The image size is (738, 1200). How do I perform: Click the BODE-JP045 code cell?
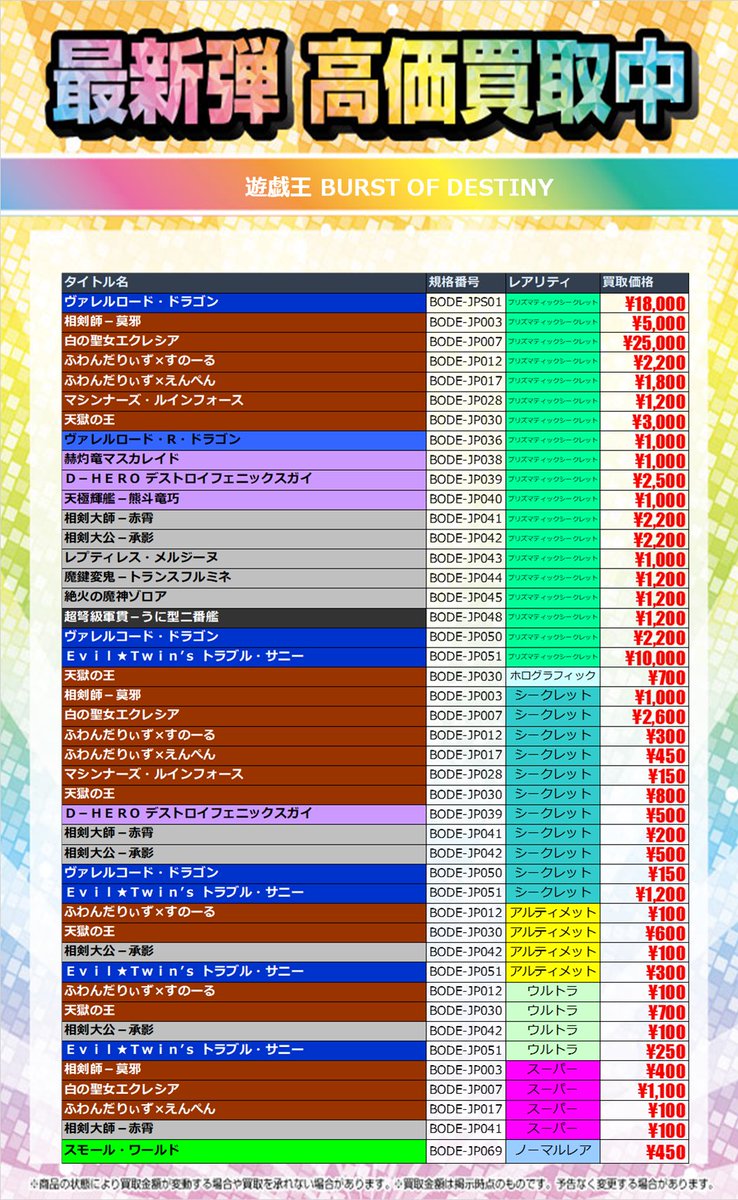[x=465, y=597]
